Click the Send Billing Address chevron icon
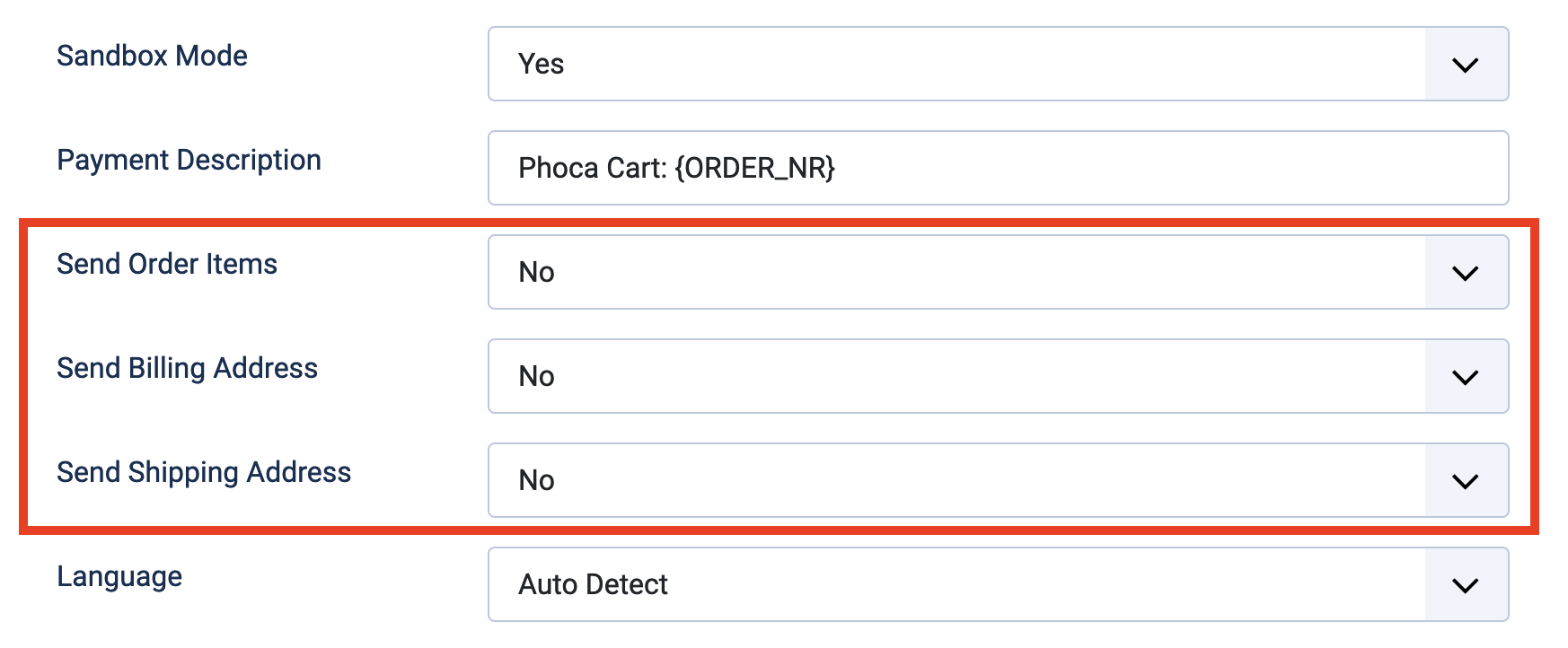The width and height of the screenshot is (1568, 648). pyautogui.click(x=1466, y=376)
